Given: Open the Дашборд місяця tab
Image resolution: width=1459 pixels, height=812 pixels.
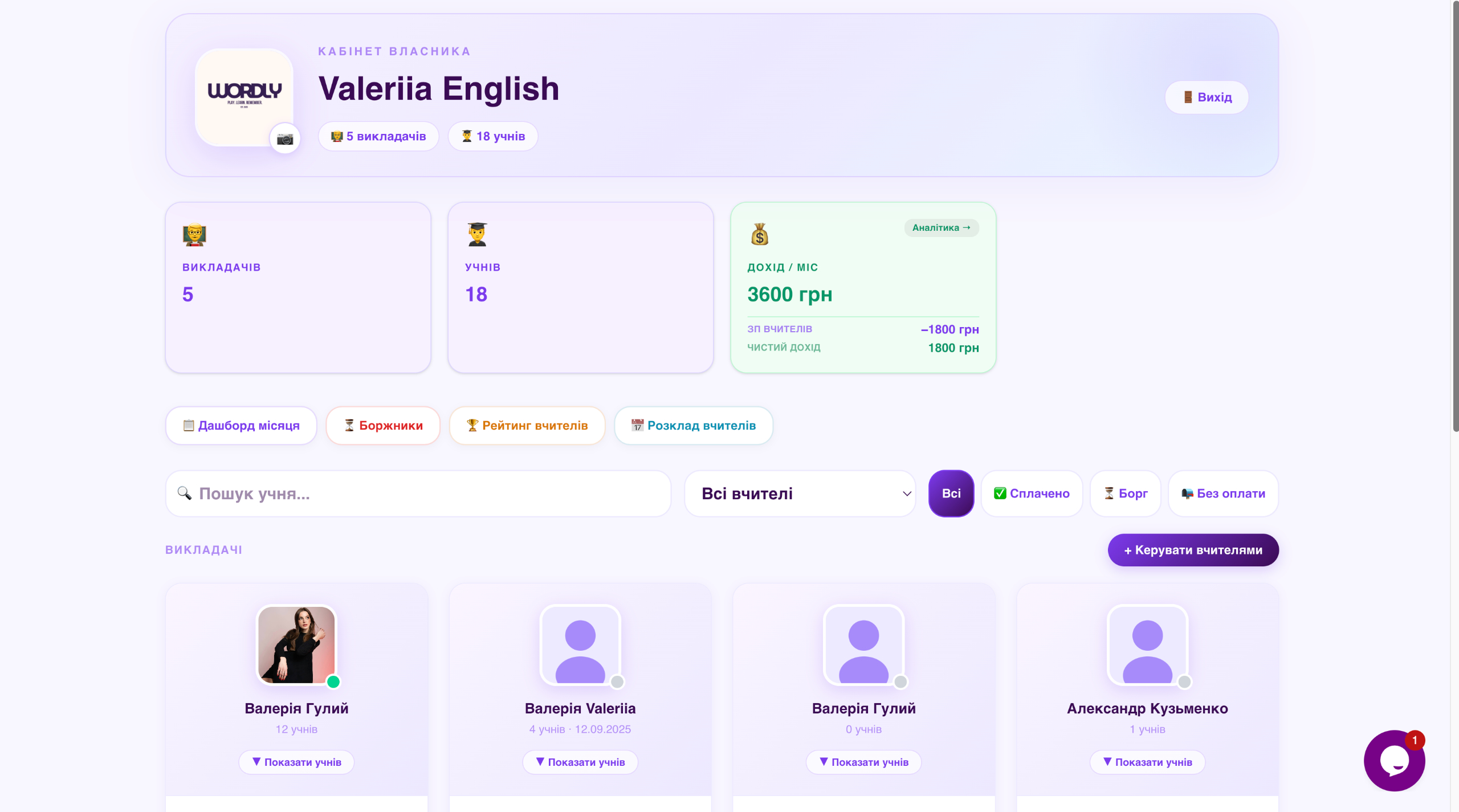Looking at the screenshot, I should pyautogui.click(x=241, y=426).
